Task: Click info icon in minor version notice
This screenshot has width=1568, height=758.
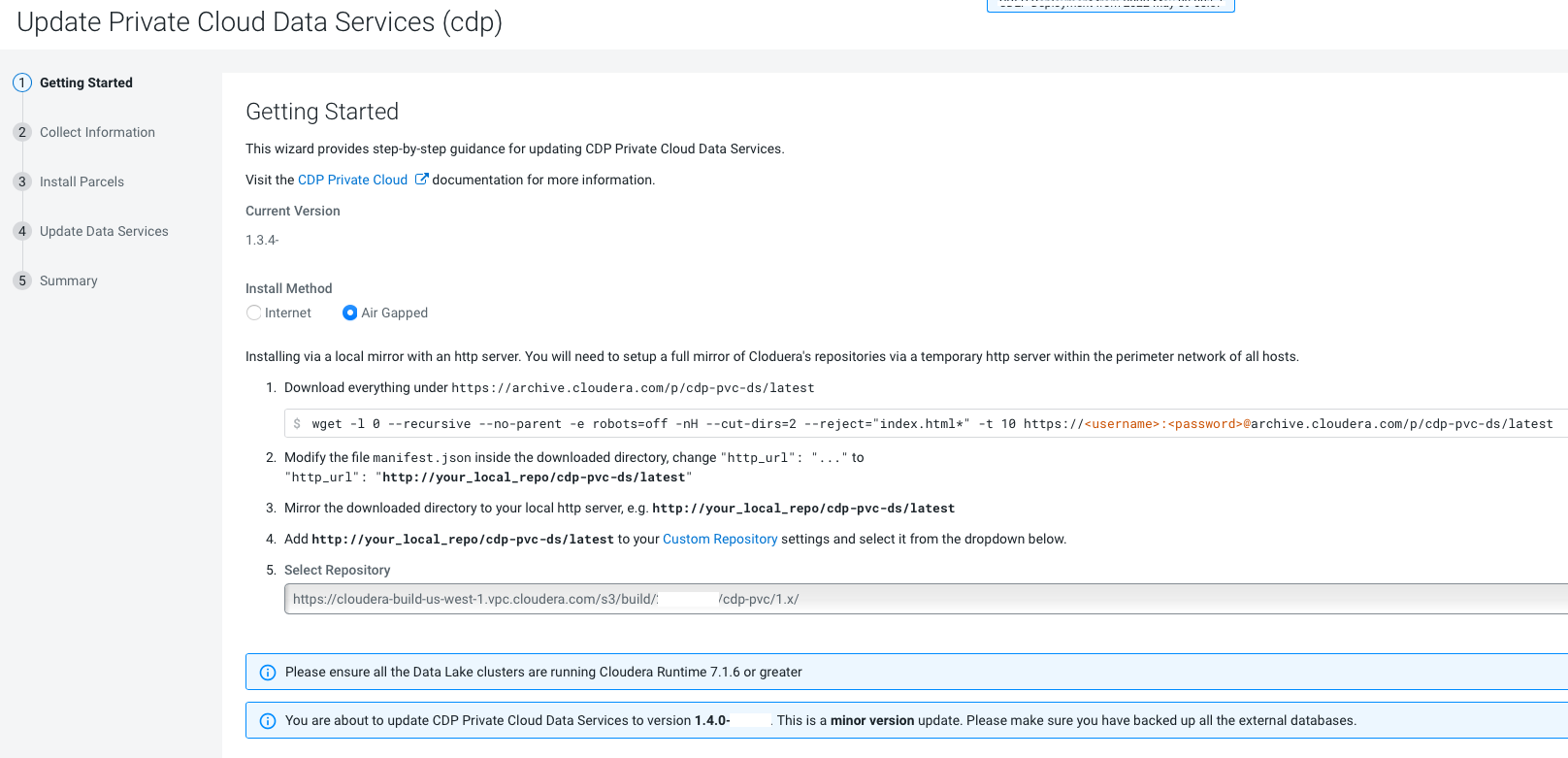Action: 268,721
